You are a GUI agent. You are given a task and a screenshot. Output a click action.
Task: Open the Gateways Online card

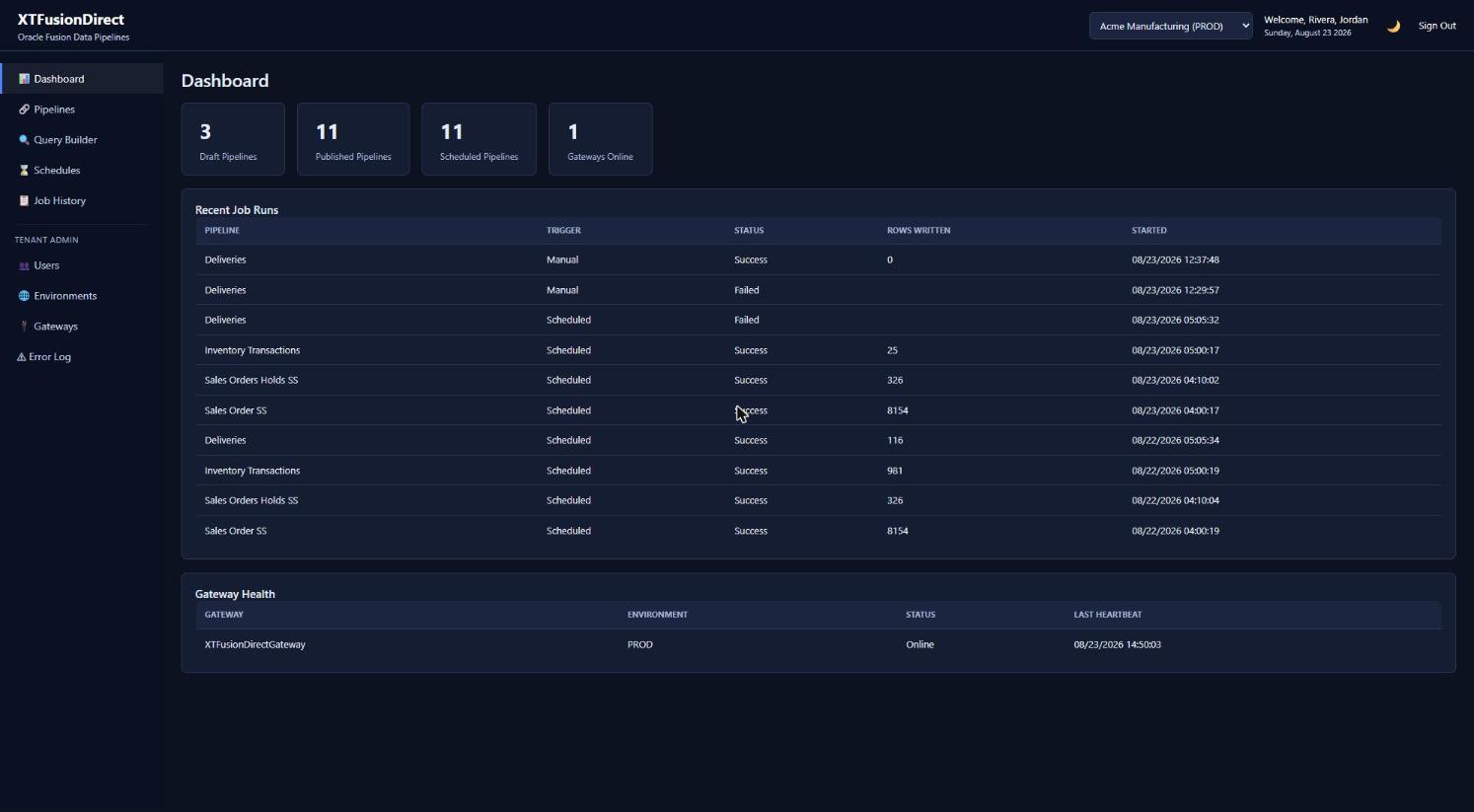point(600,139)
